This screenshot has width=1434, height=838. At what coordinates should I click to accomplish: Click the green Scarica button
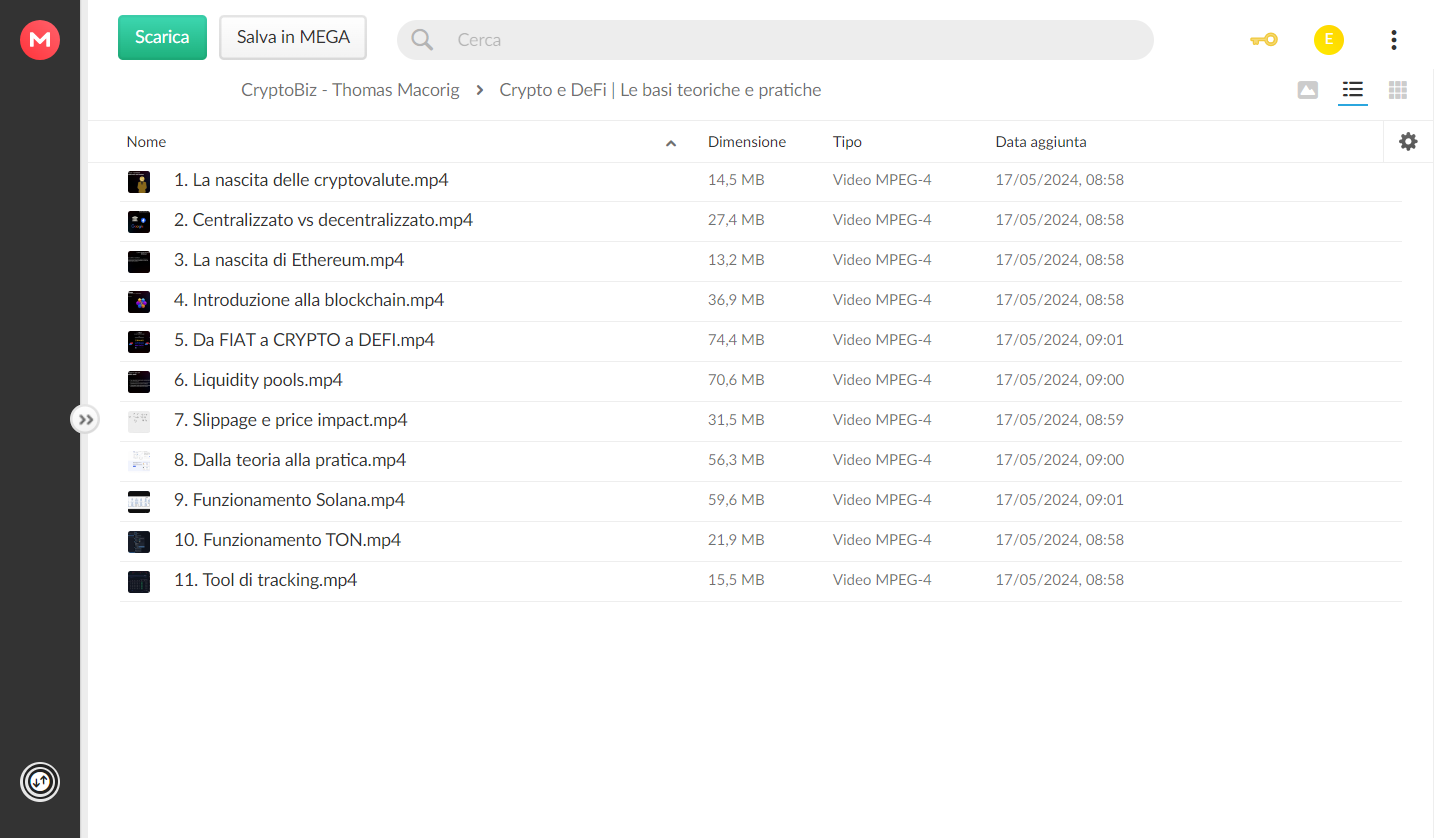[x=162, y=37]
